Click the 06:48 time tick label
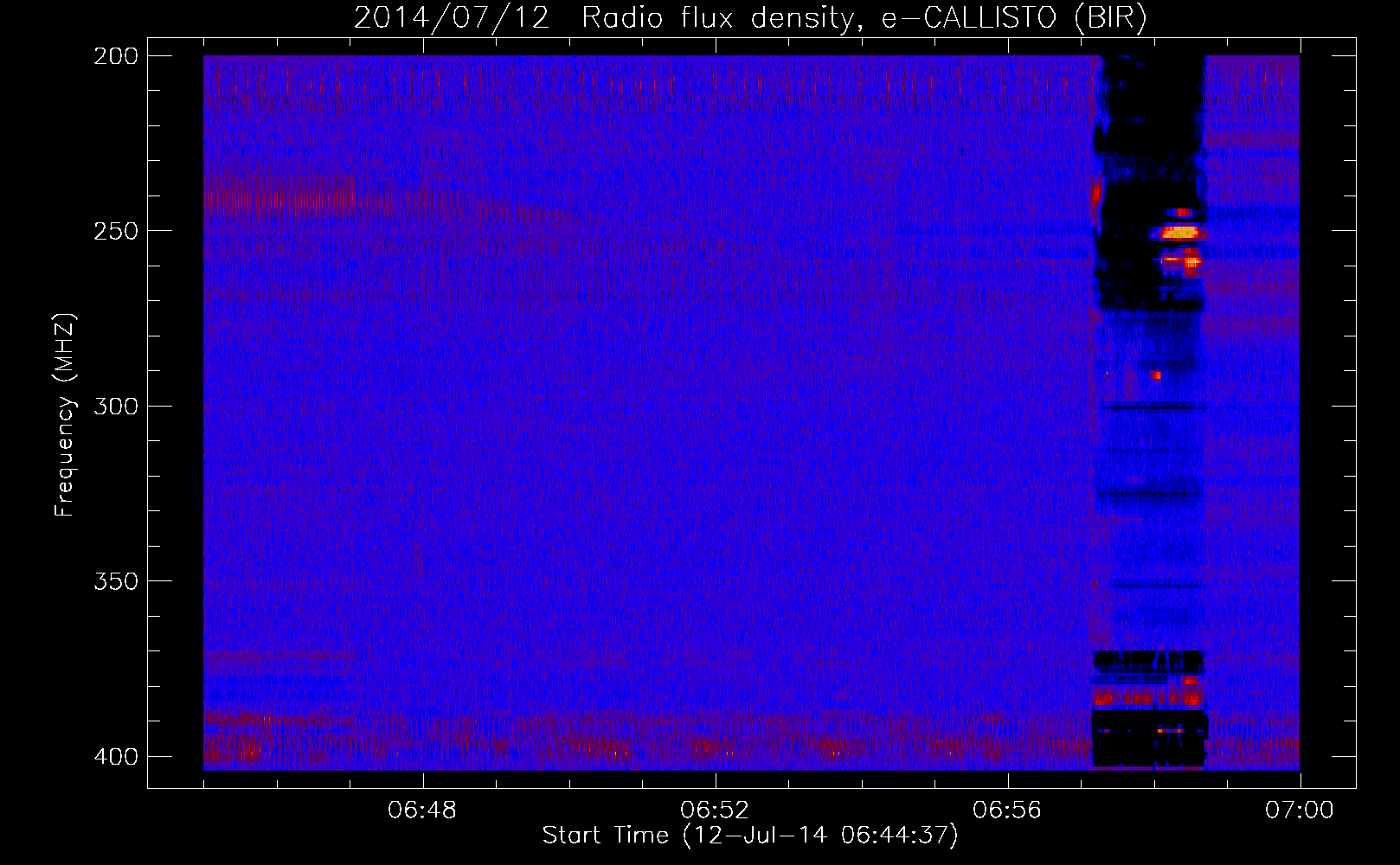The height and width of the screenshot is (865, 1400). point(422,811)
